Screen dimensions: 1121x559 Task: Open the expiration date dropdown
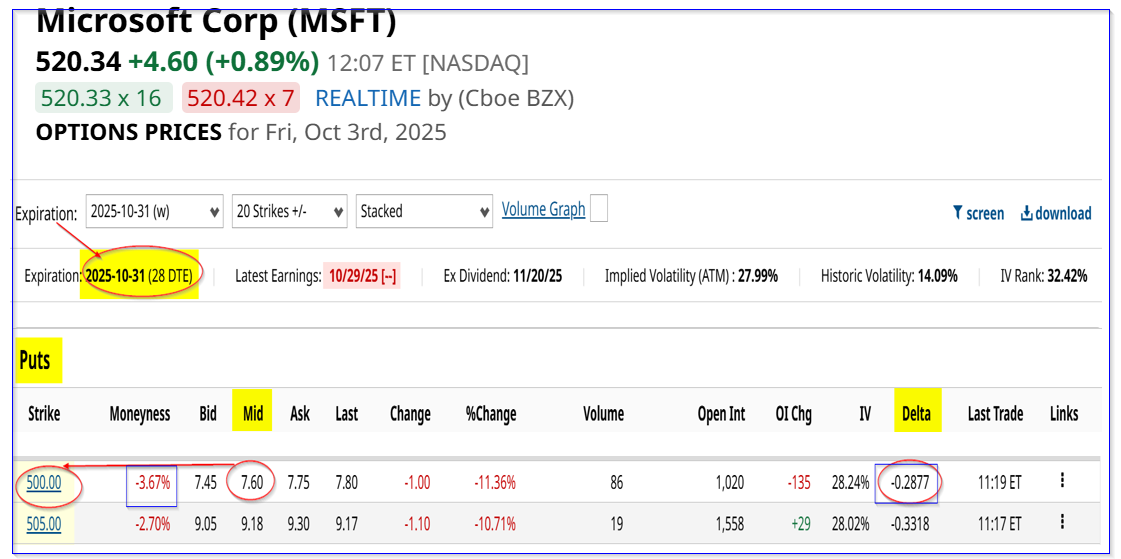pos(155,212)
